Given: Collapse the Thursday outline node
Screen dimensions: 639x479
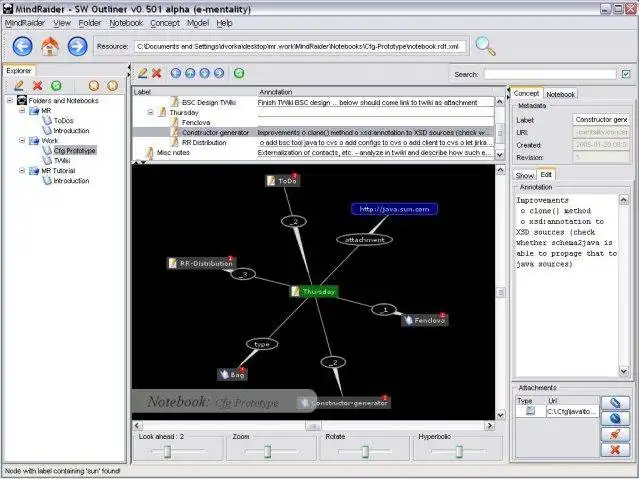Looking at the screenshot, I should point(150,112).
